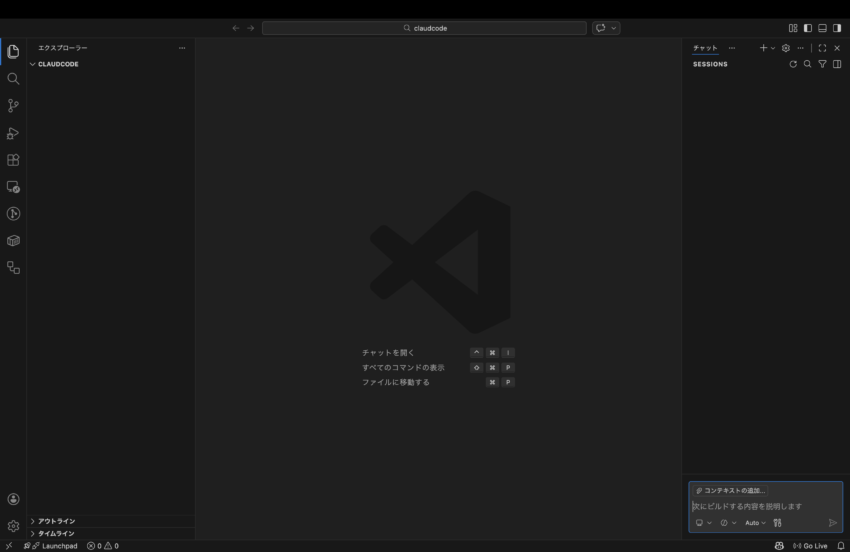Screen dimensions: 850x552
Task: Click the Accounts icon in activity bar
Action: click(x=13, y=499)
